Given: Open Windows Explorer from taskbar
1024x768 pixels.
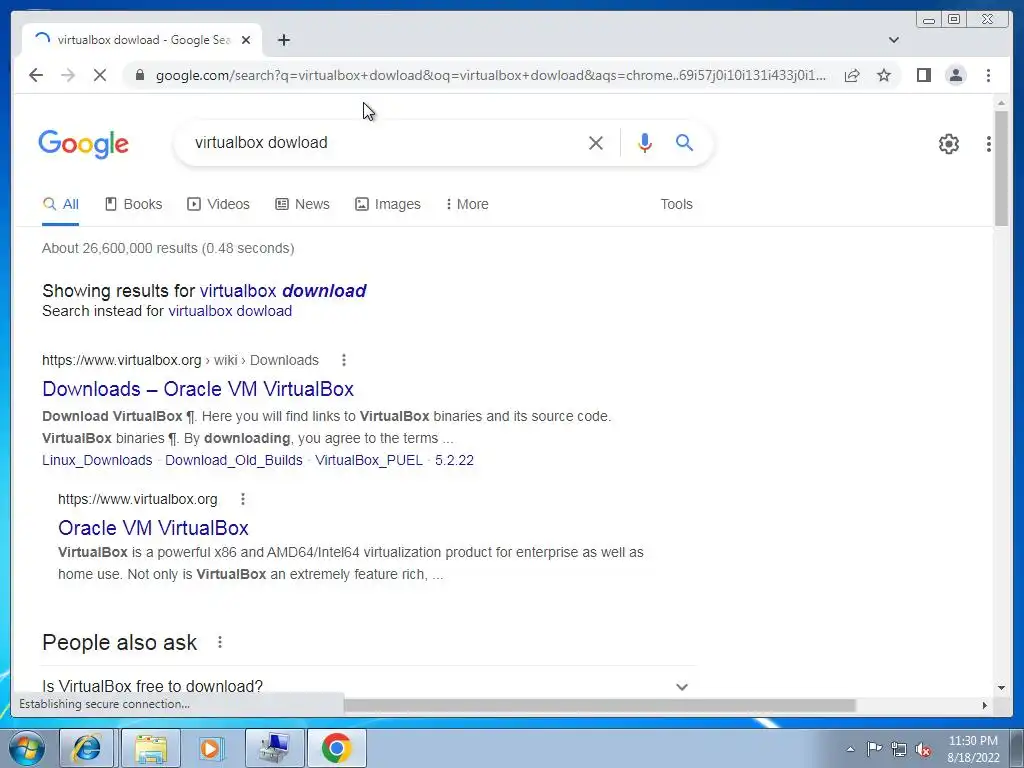Looking at the screenshot, I should (x=151, y=748).
